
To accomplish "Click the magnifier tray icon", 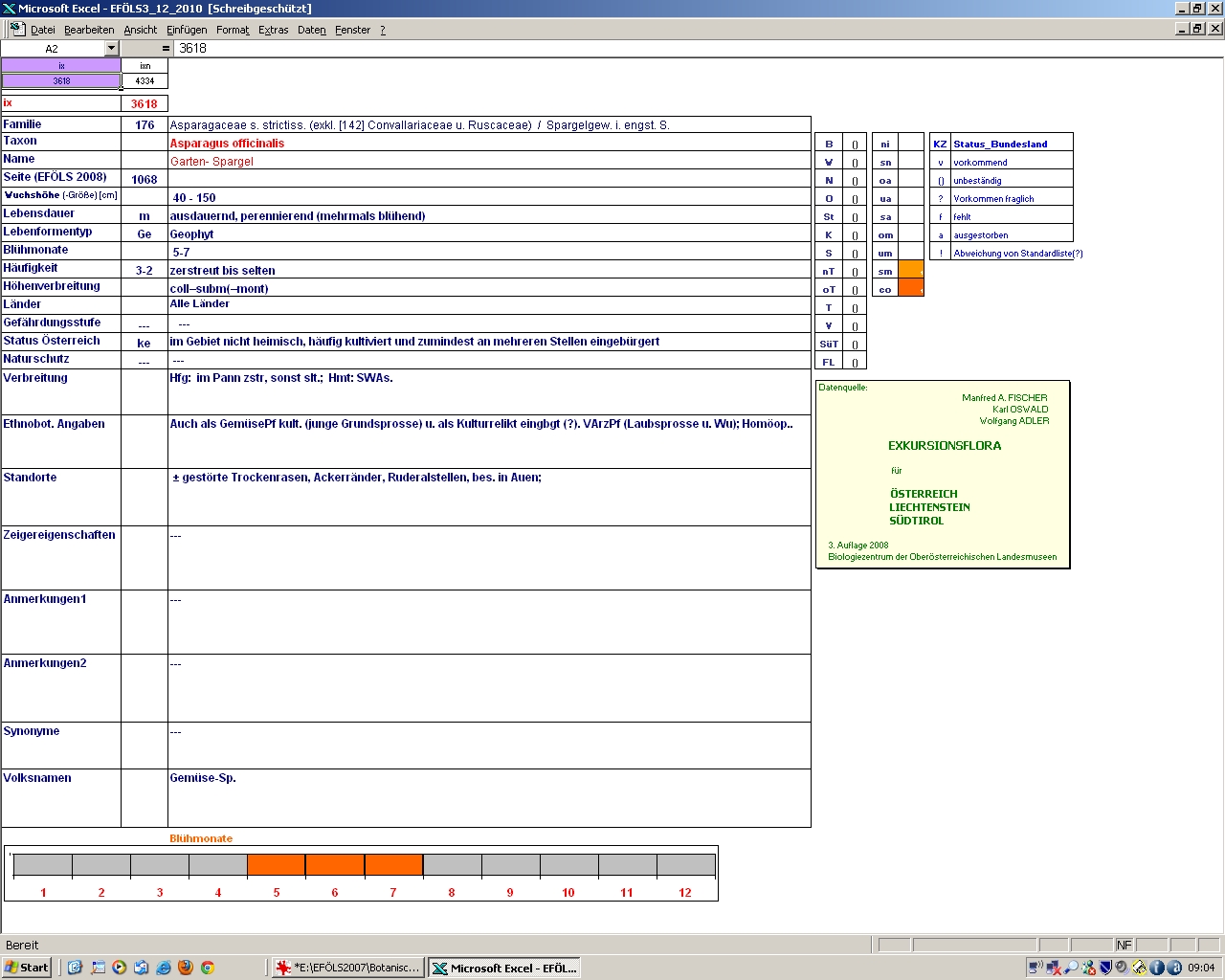I will pos(1071,968).
